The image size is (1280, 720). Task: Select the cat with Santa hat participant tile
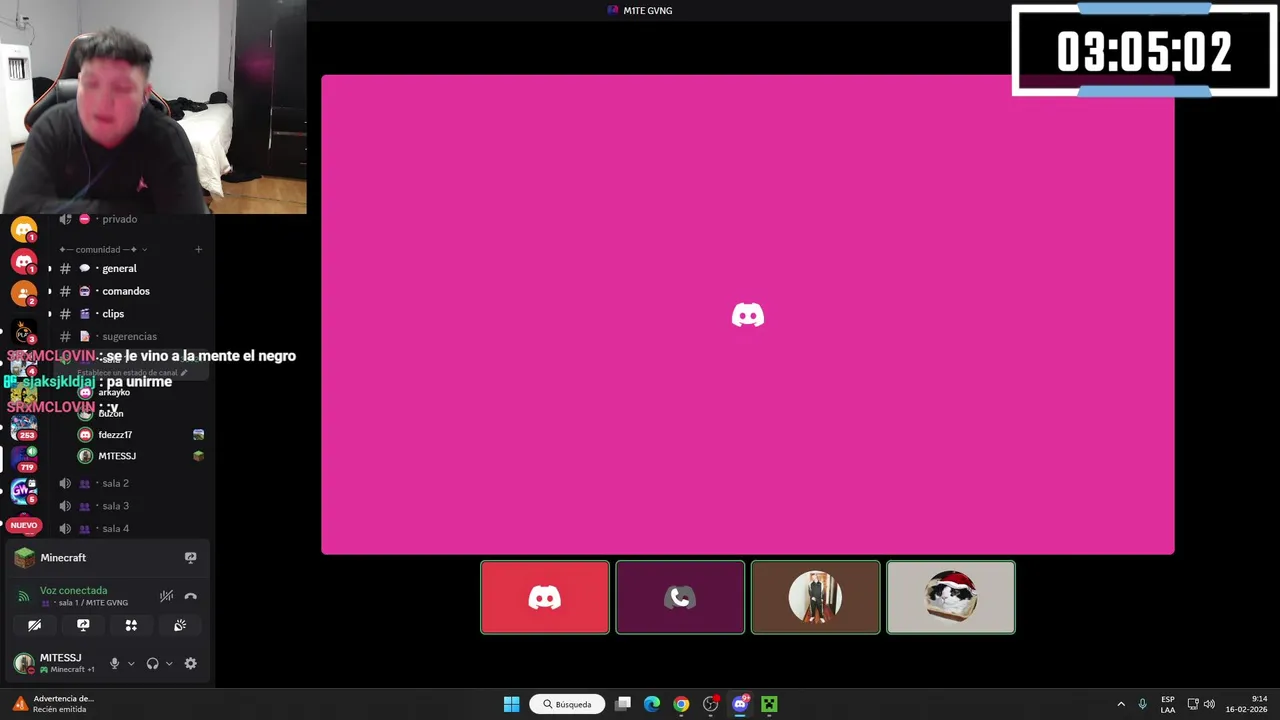tap(951, 597)
